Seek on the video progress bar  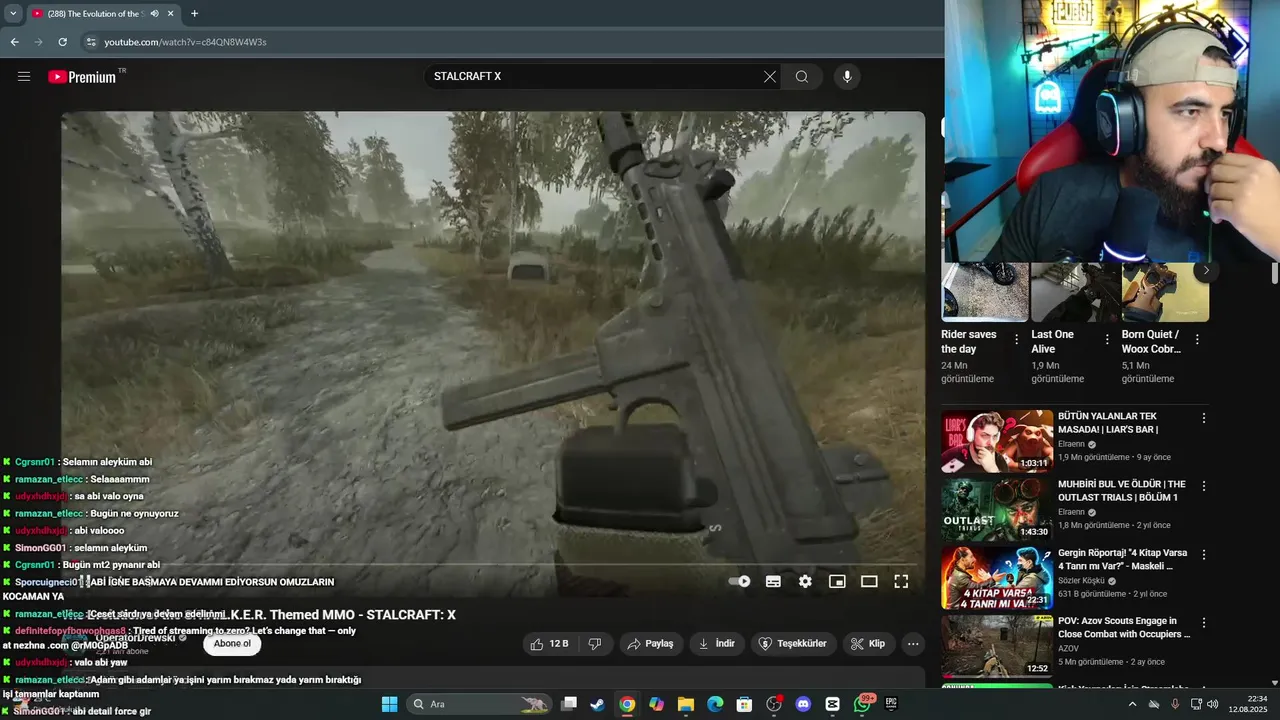pos(493,565)
